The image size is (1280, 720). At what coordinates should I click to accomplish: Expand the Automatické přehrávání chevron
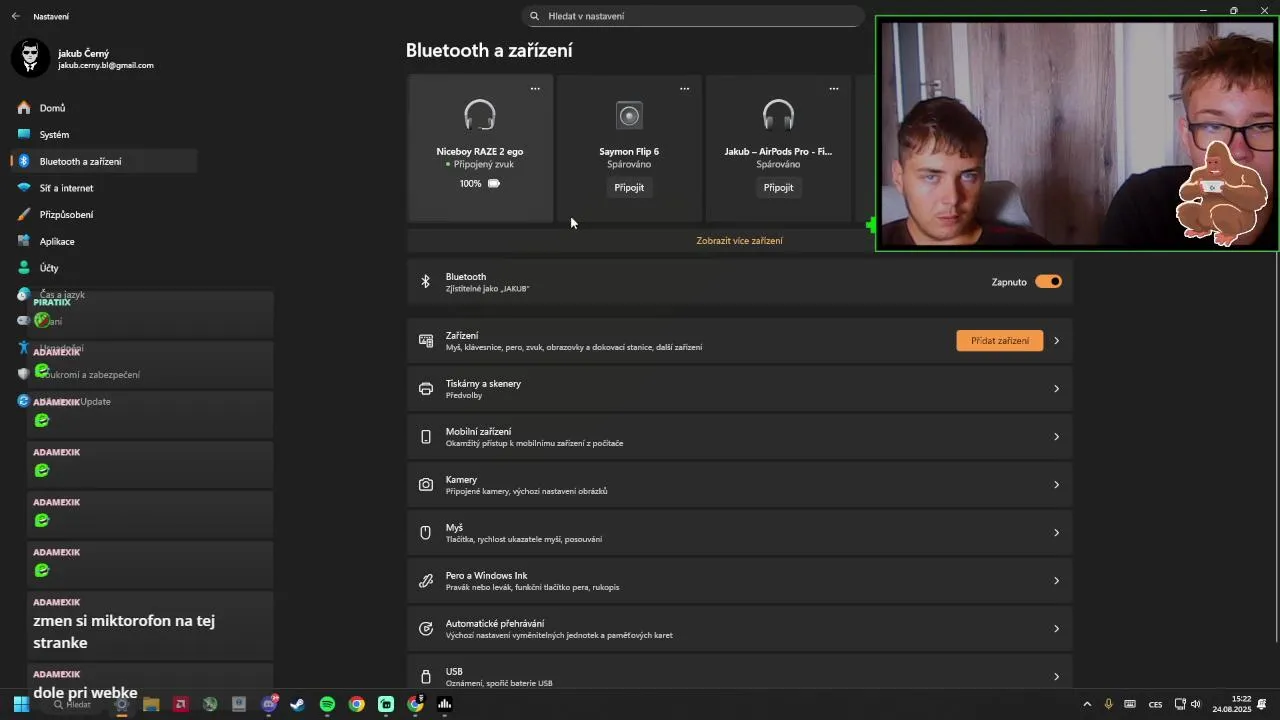[x=1056, y=629]
